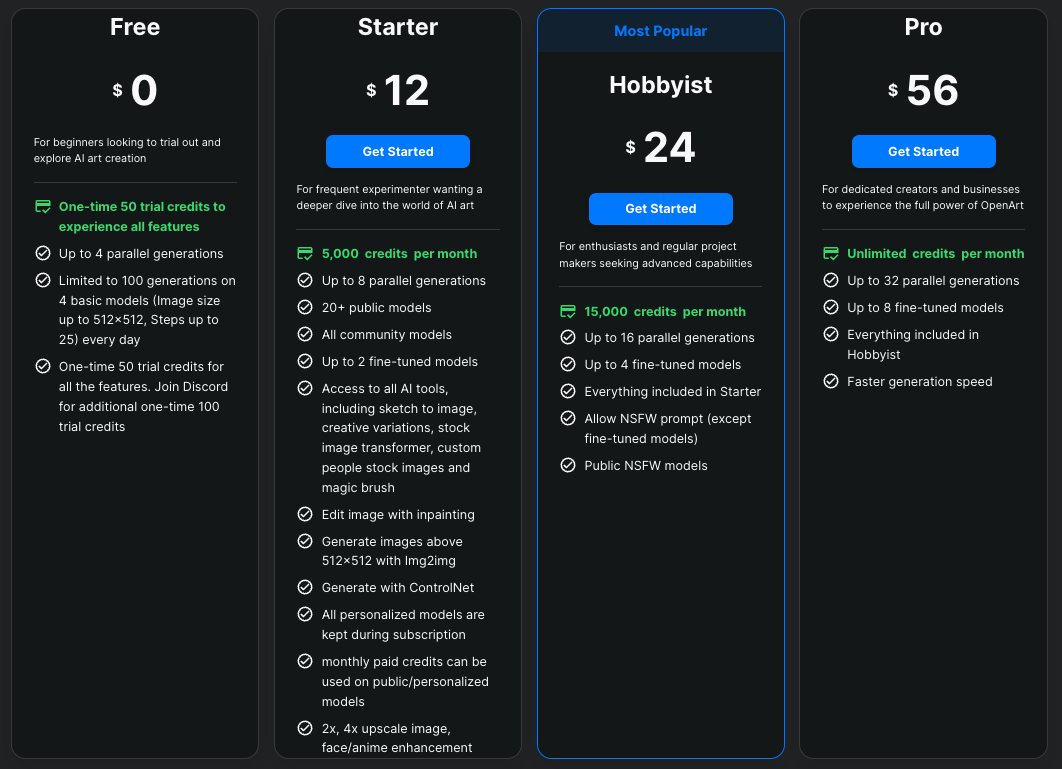Click the 20+ public models feature text
The height and width of the screenshot is (769, 1062).
pyautogui.click(x=376, y=308)
